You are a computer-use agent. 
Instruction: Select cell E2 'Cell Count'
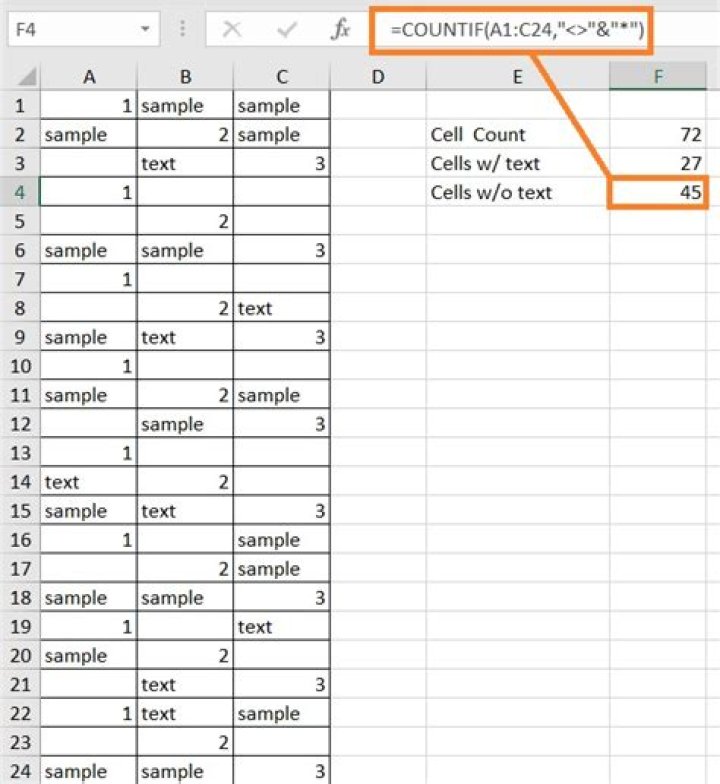518,134
